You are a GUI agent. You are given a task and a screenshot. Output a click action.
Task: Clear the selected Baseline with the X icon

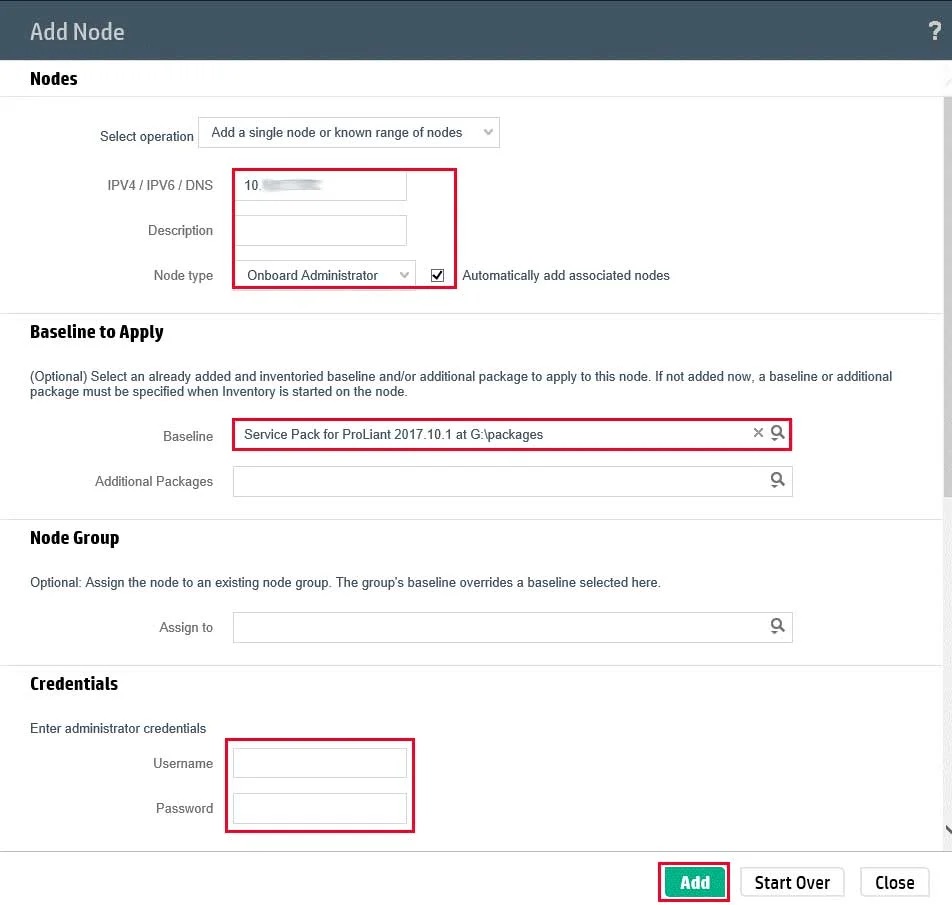point(758,433)
